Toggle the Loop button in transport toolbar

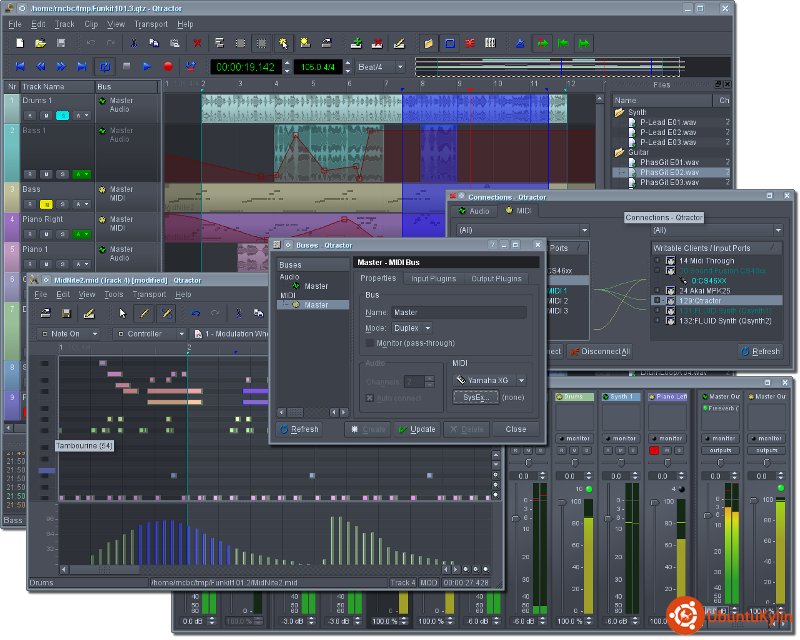tap(104, 67)
